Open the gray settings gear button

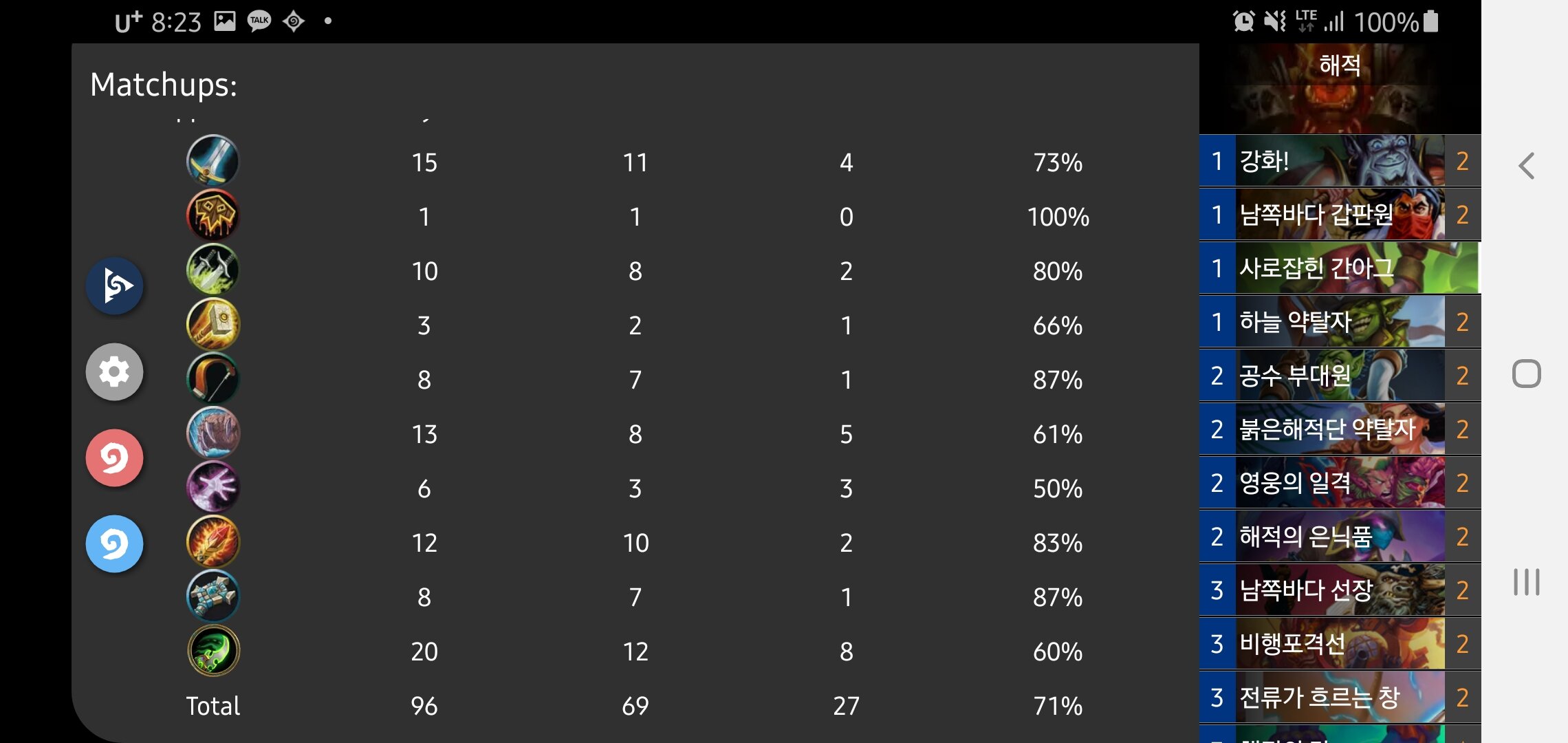pyautogui.click(x=114, y=372)
